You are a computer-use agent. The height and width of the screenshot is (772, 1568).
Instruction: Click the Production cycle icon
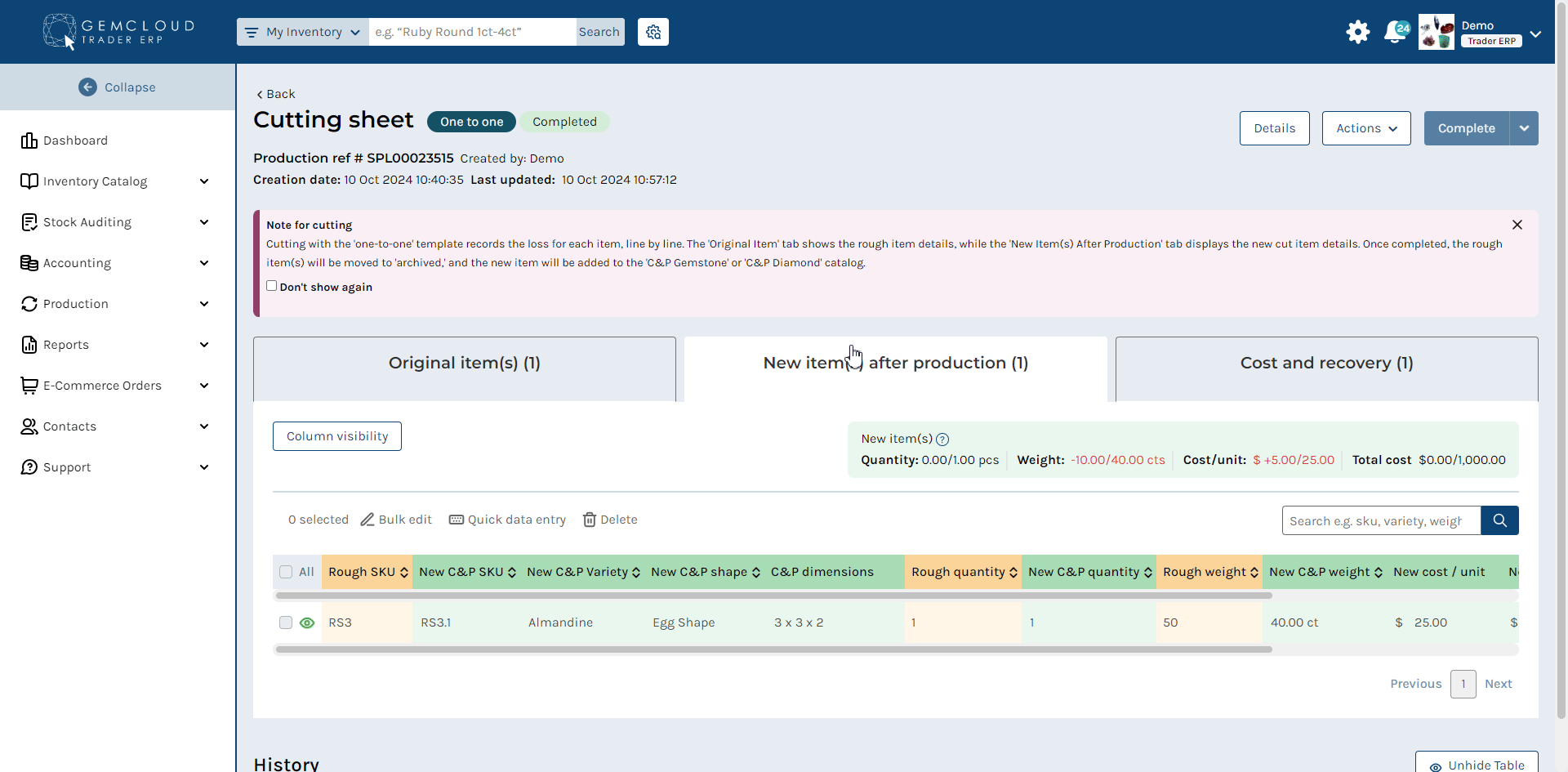(29, 304)
